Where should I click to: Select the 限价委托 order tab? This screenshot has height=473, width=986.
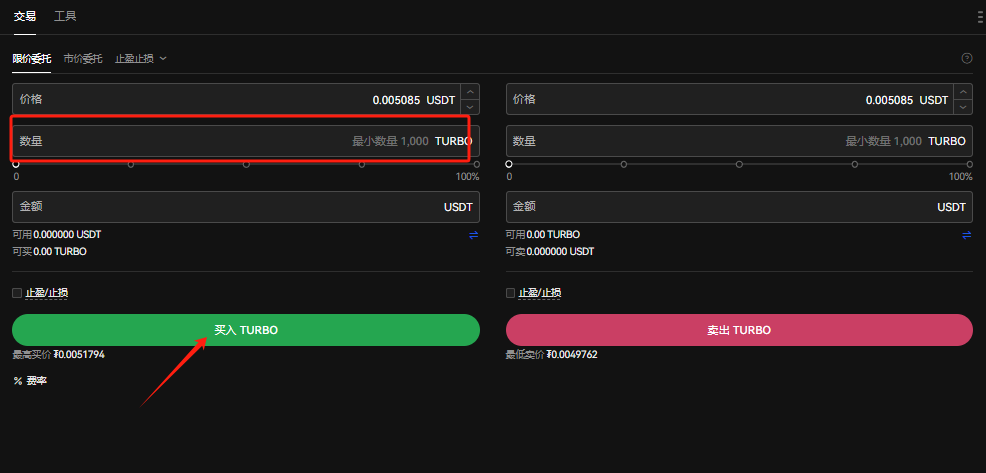tap(31, 58)
